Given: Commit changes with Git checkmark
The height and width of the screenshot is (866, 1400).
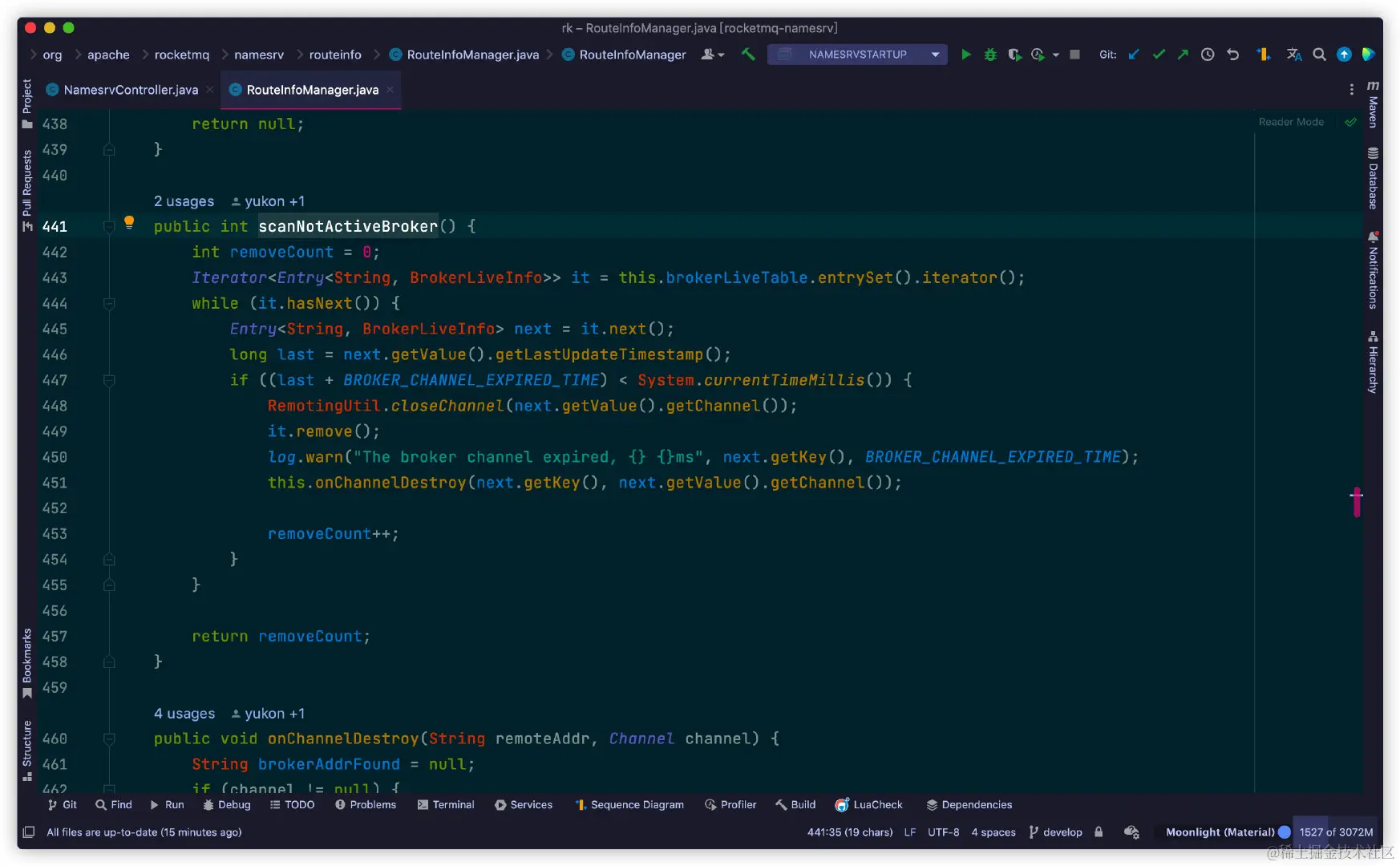Looking at the screenshot, I should pyautogui.click(x=1159, y=55).
